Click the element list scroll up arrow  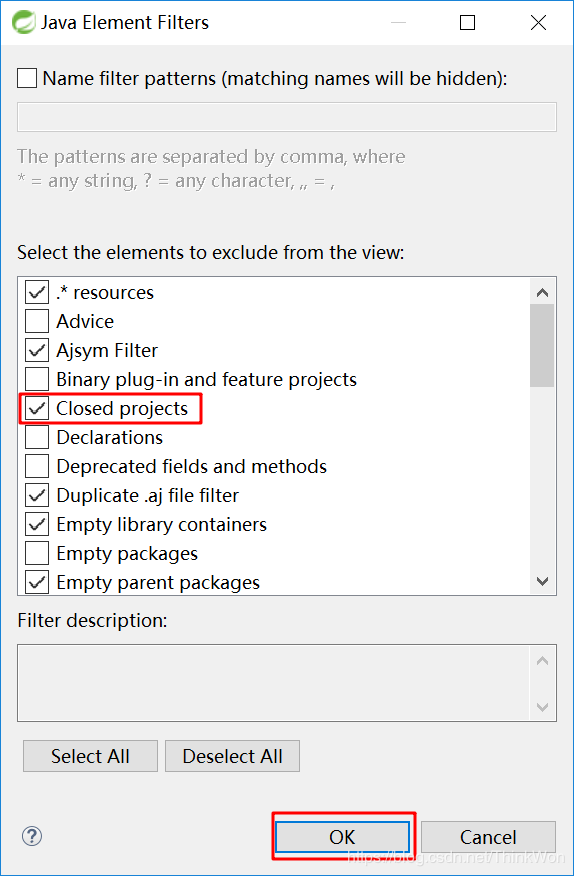tap(542, 292)
